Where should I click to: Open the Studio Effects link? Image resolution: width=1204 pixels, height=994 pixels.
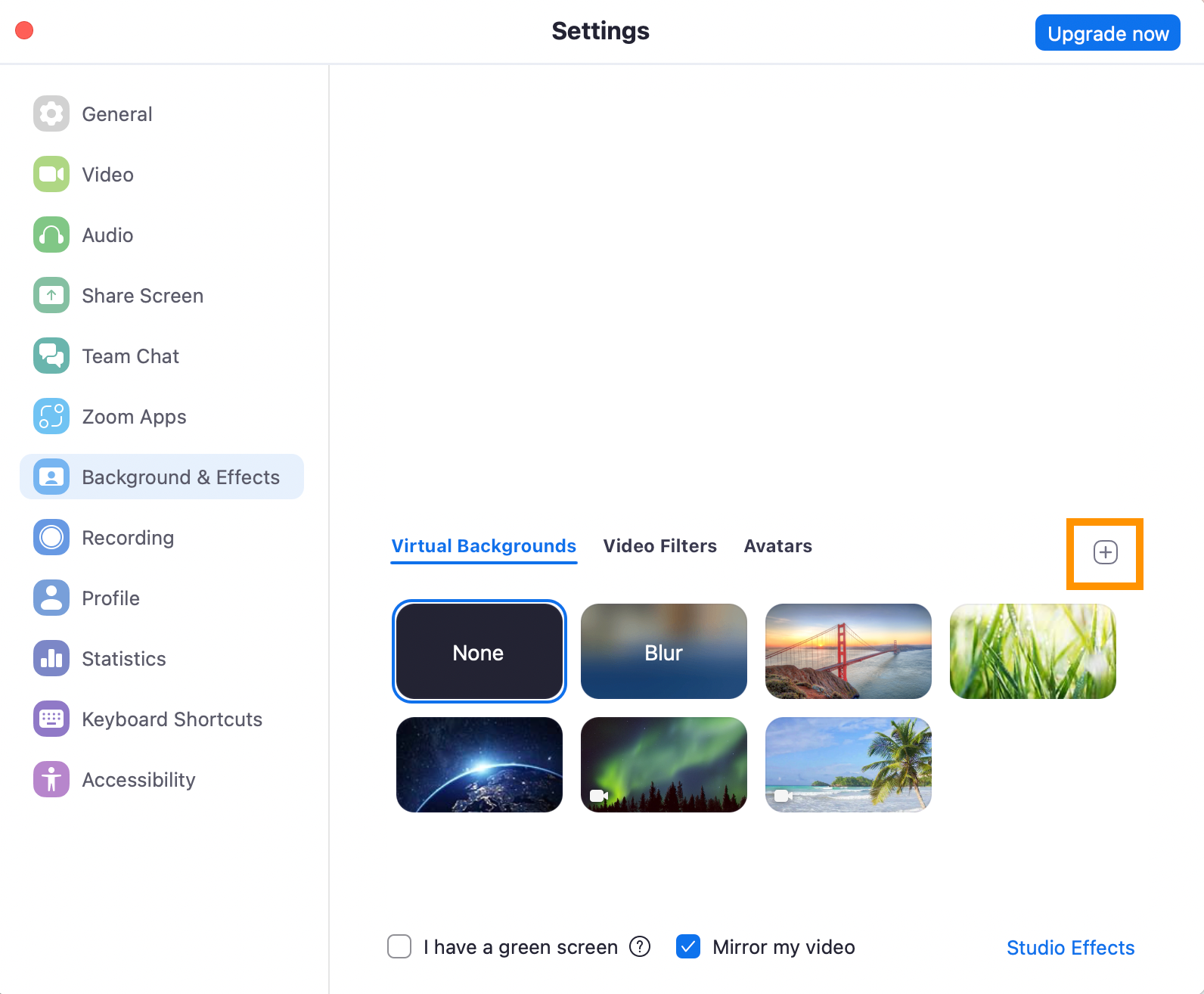(x=1071, y=948)
